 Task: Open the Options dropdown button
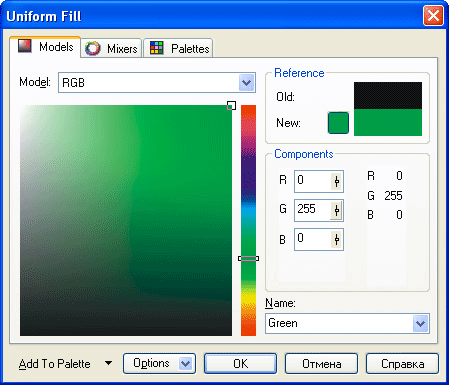coord(159,364)
